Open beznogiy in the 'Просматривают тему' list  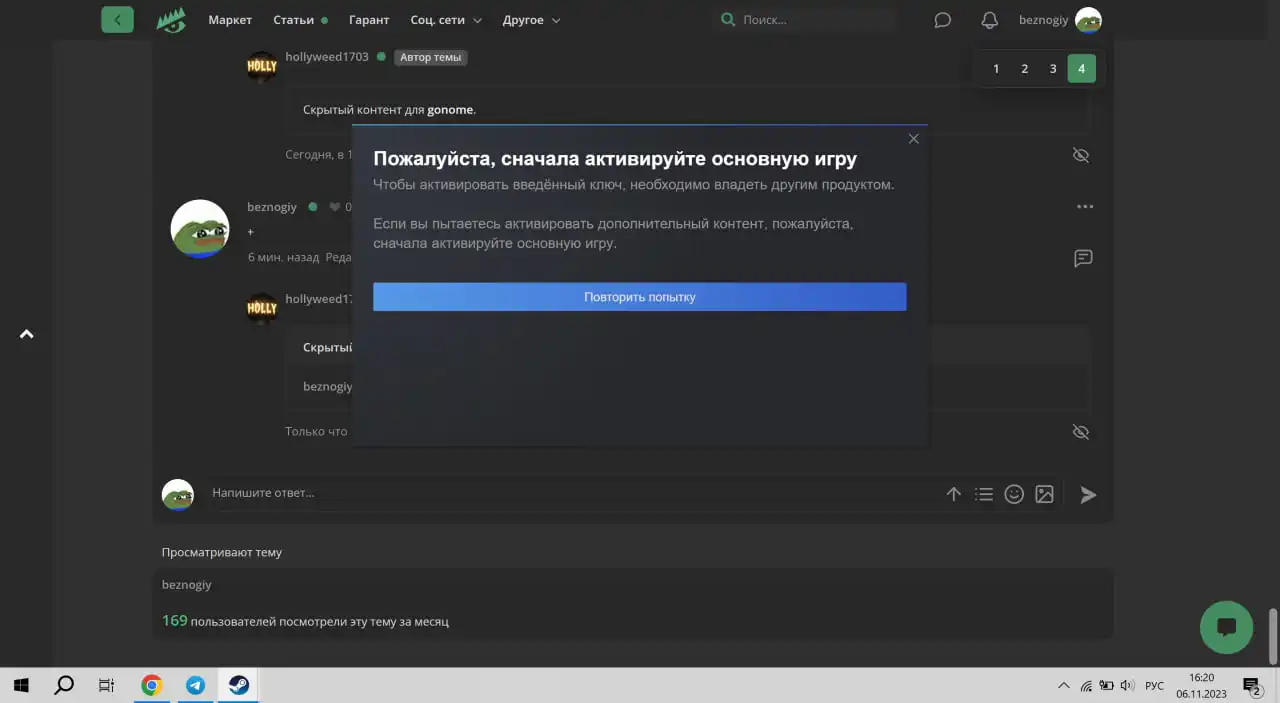pos(187,584)
